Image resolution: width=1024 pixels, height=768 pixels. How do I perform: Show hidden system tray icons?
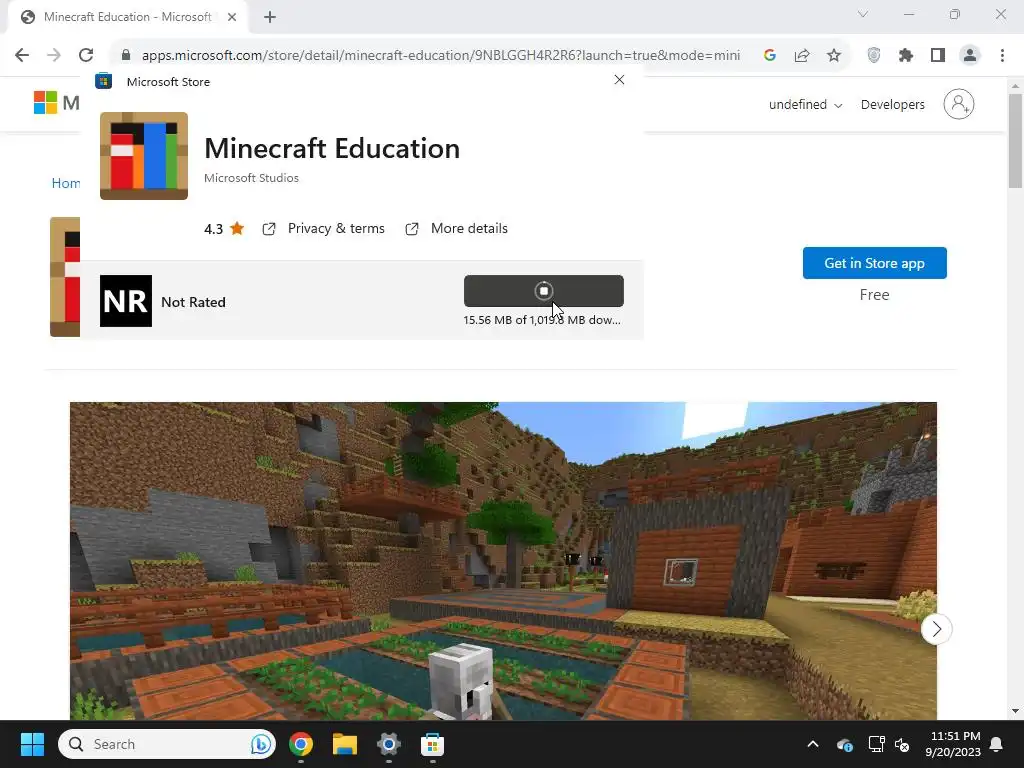[x=812, y=744]
